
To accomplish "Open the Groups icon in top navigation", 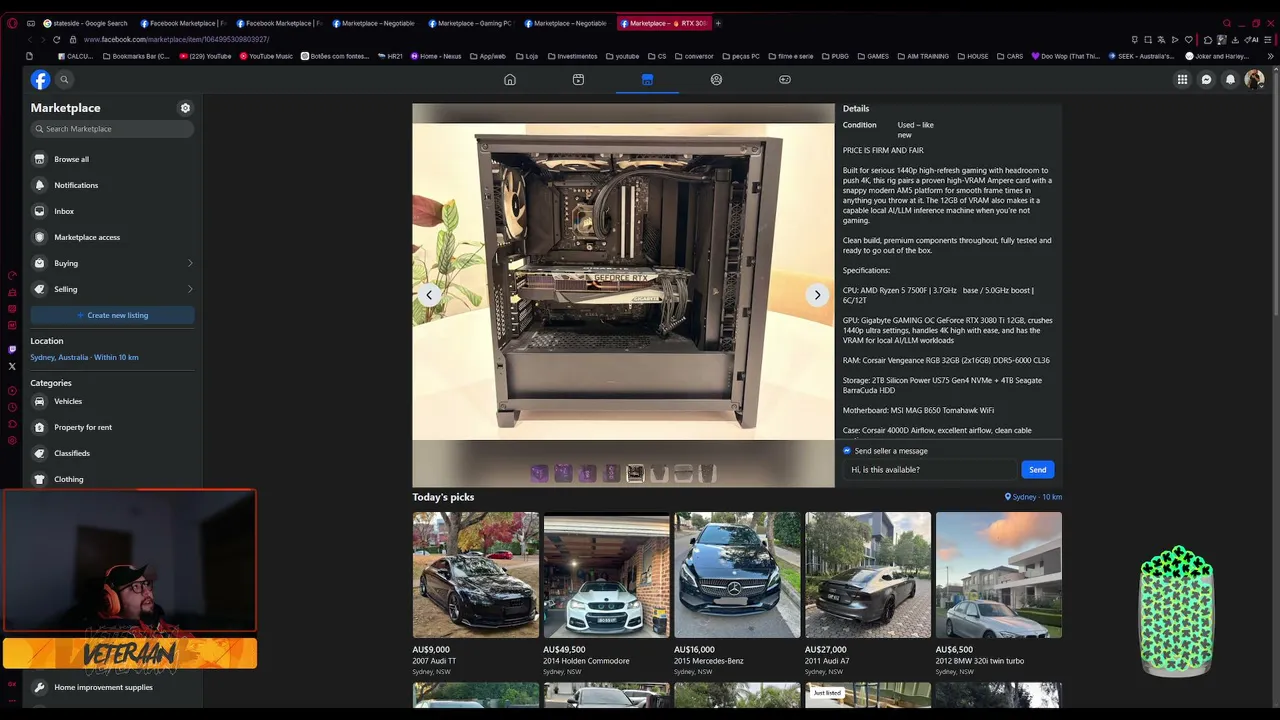I will 716,79.
